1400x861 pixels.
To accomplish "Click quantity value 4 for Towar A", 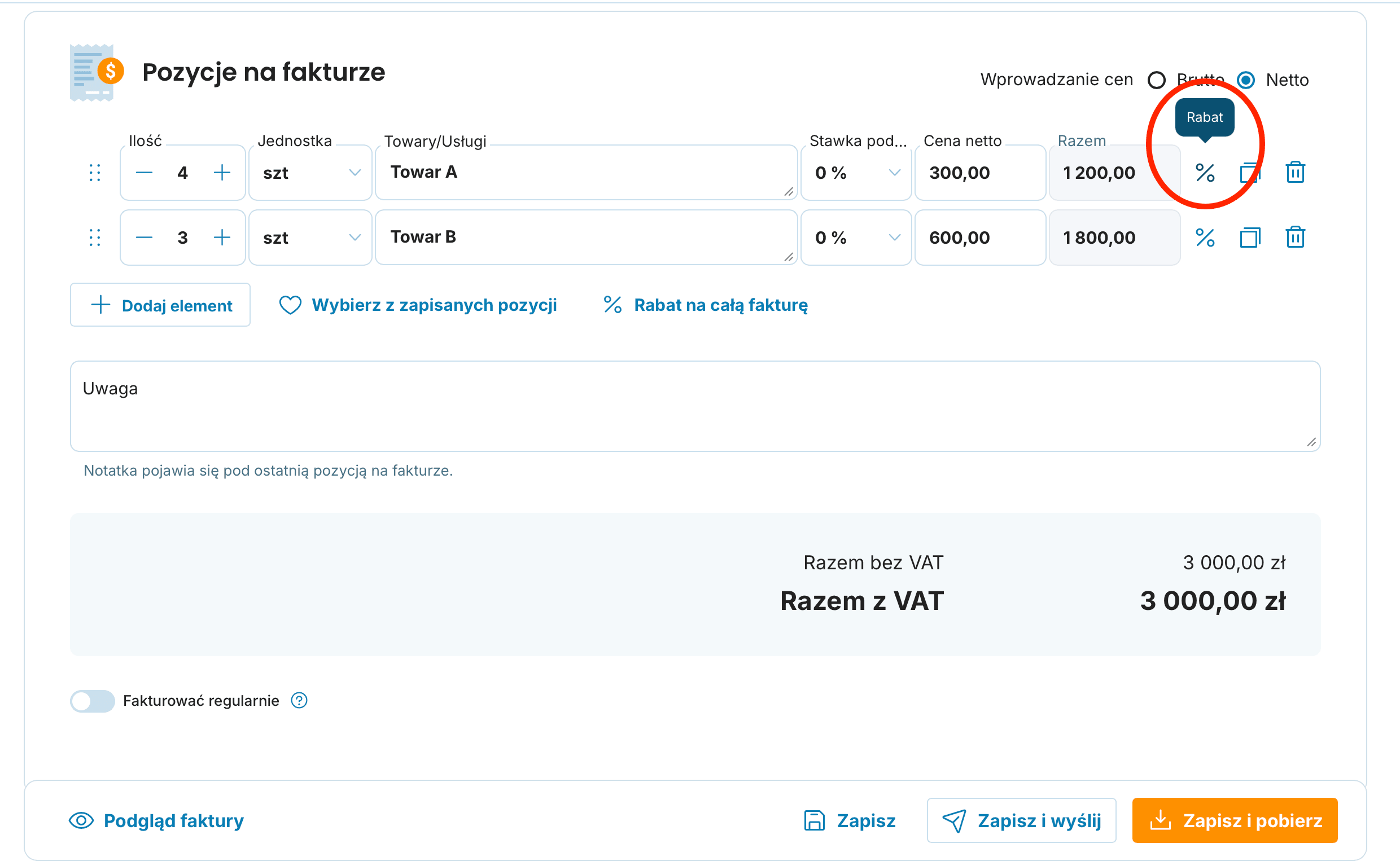I will (x=182, y=173).
